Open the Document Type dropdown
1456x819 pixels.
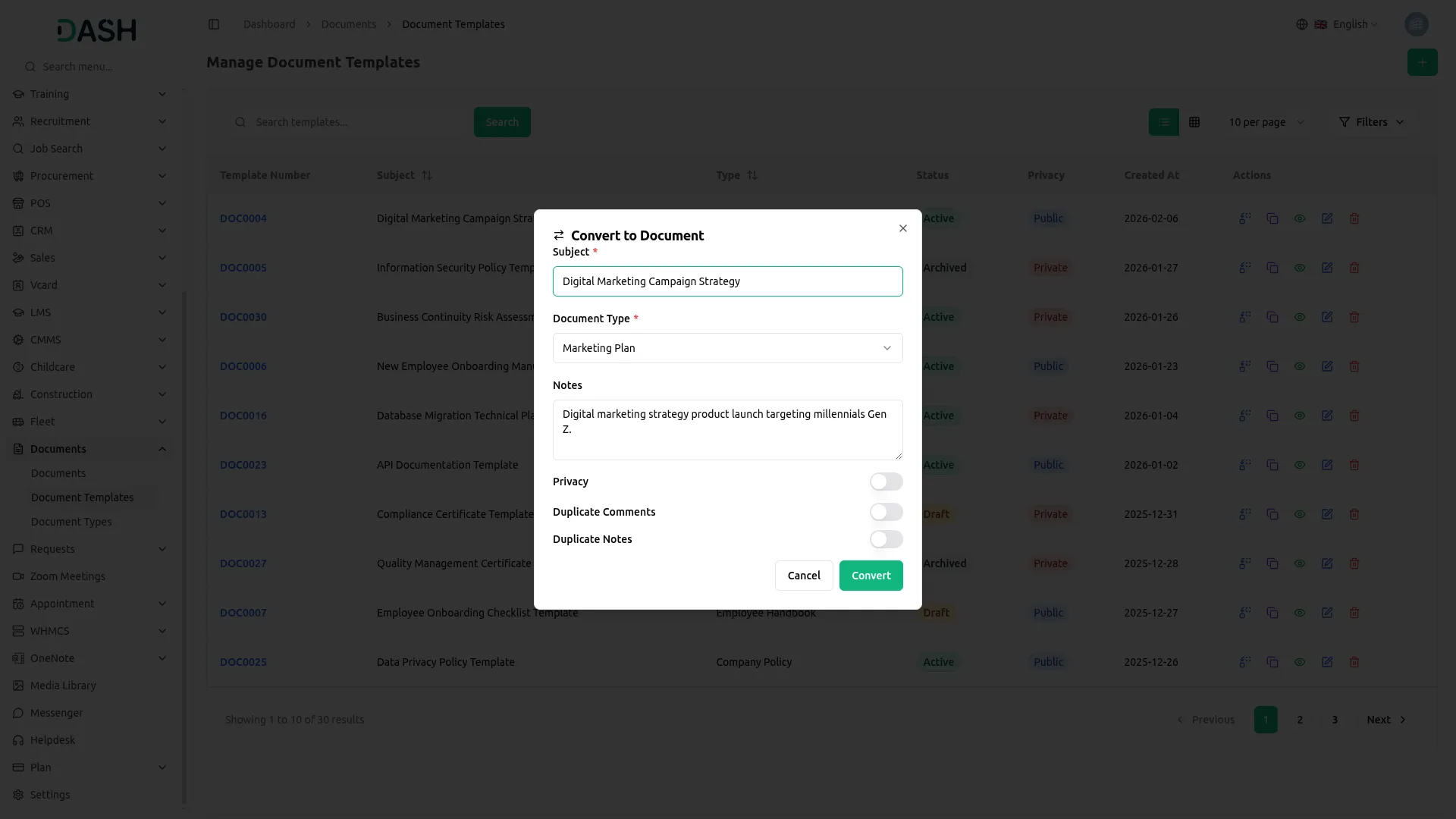pos(727,348)
